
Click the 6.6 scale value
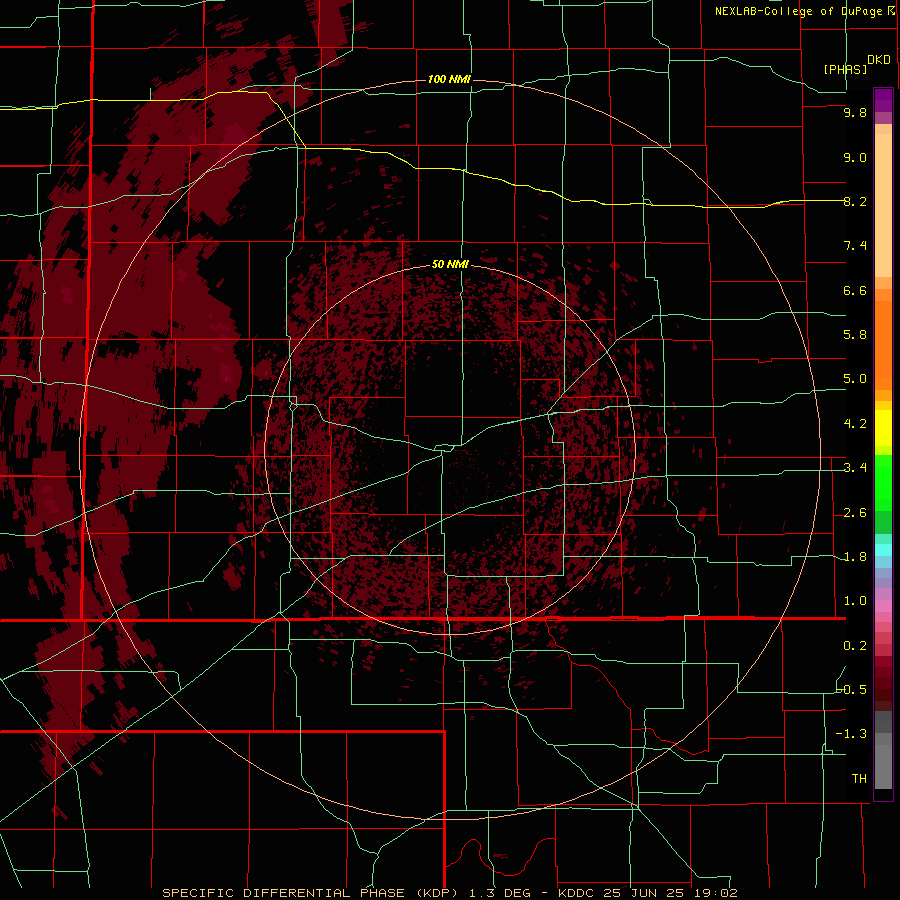[855, 290]
